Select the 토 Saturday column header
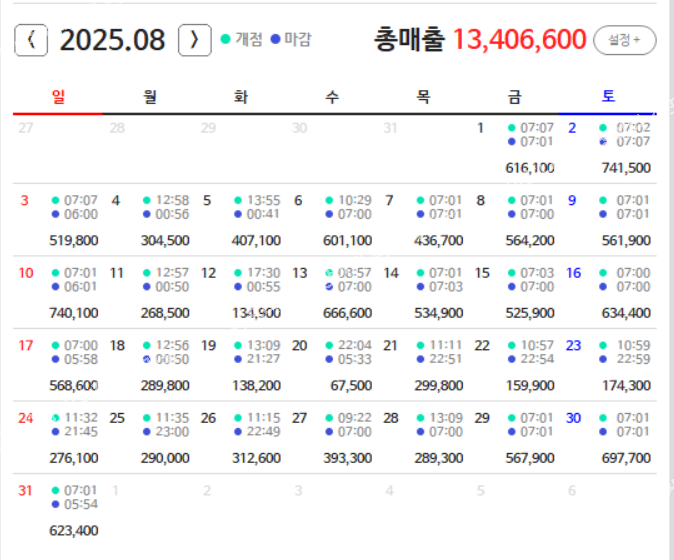This screenshot has width=674, height=560. [x=608, y=97]
